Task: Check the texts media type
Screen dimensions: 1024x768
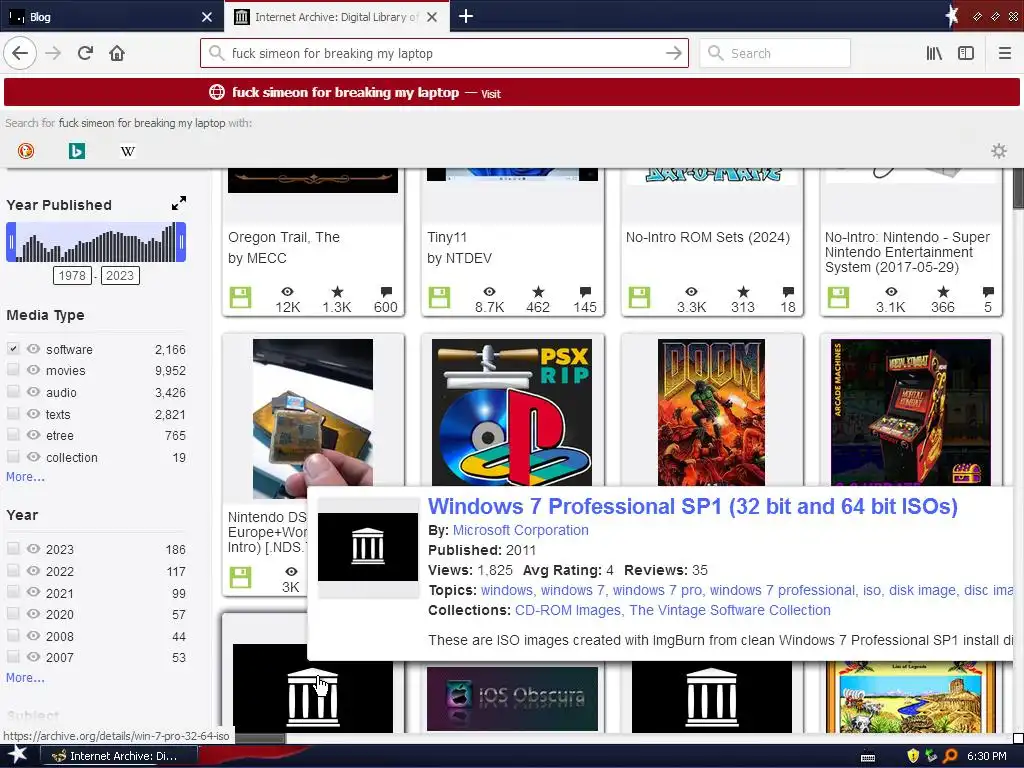Action: click(x=12, y=413)
